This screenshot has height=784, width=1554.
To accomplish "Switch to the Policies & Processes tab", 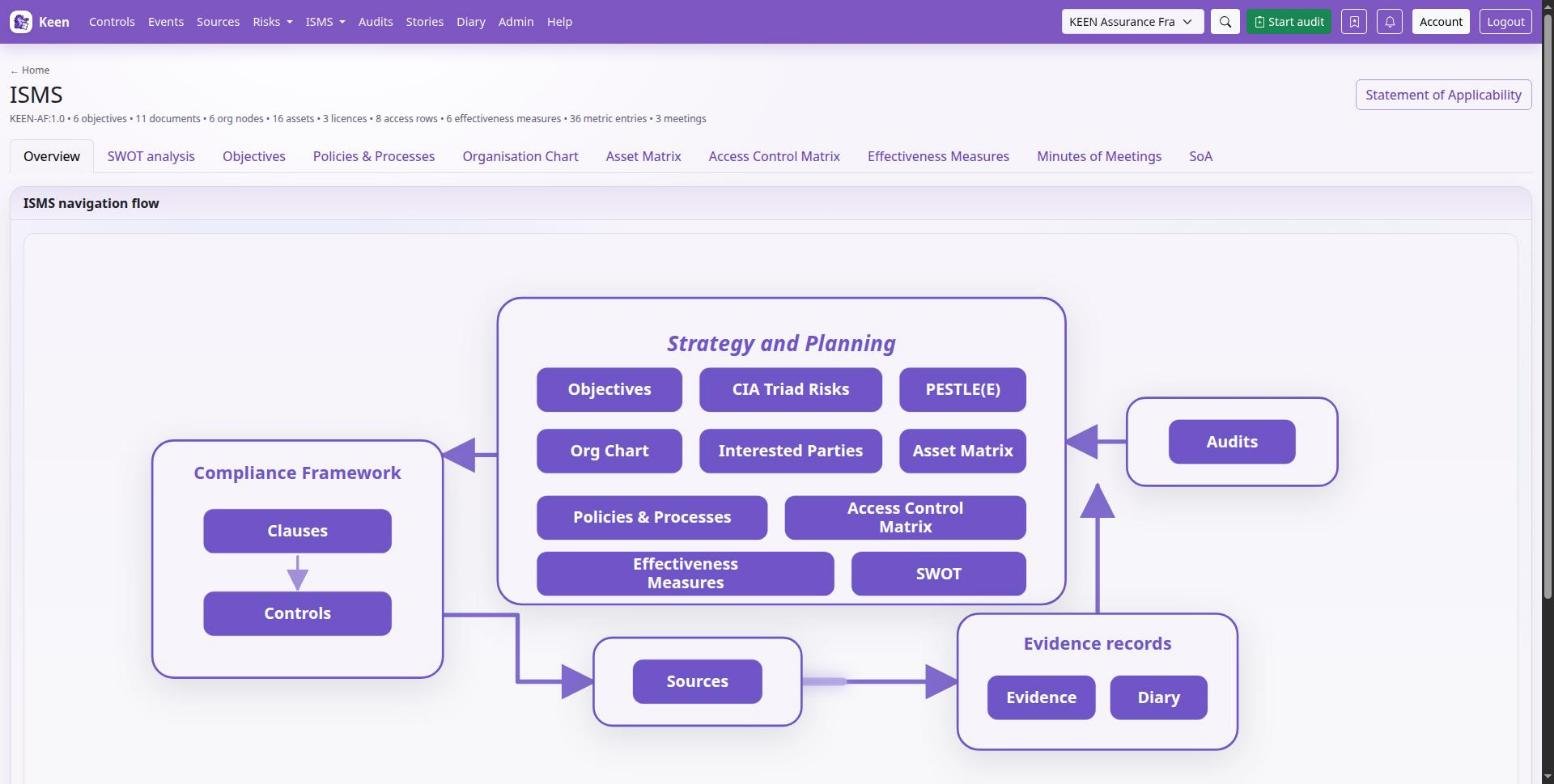I will pyautogui.click(x=374, y=156).
